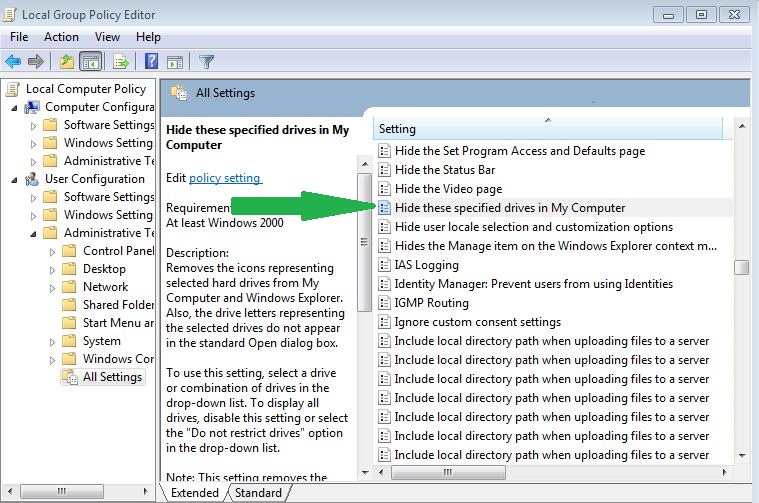Click the settings list scroll-up arrow

pos(741,126)
